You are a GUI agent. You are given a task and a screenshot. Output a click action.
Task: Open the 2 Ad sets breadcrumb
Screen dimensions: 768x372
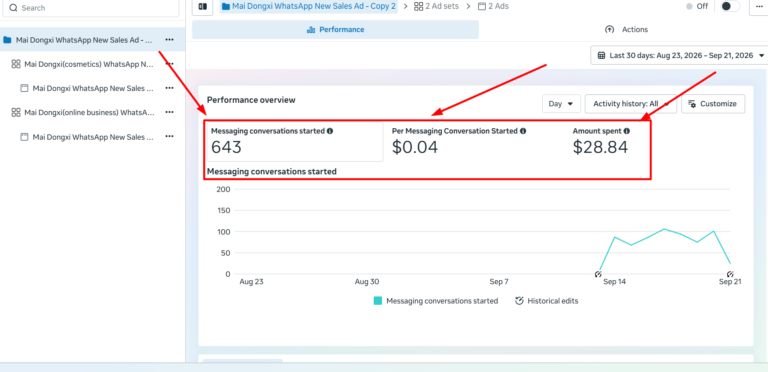pyautogui.click(x=436, y=6)
